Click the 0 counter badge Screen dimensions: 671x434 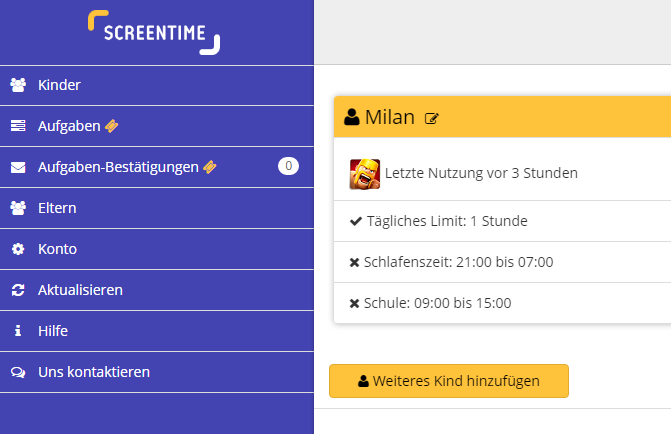pyautogui.click(x=288, y=166)
